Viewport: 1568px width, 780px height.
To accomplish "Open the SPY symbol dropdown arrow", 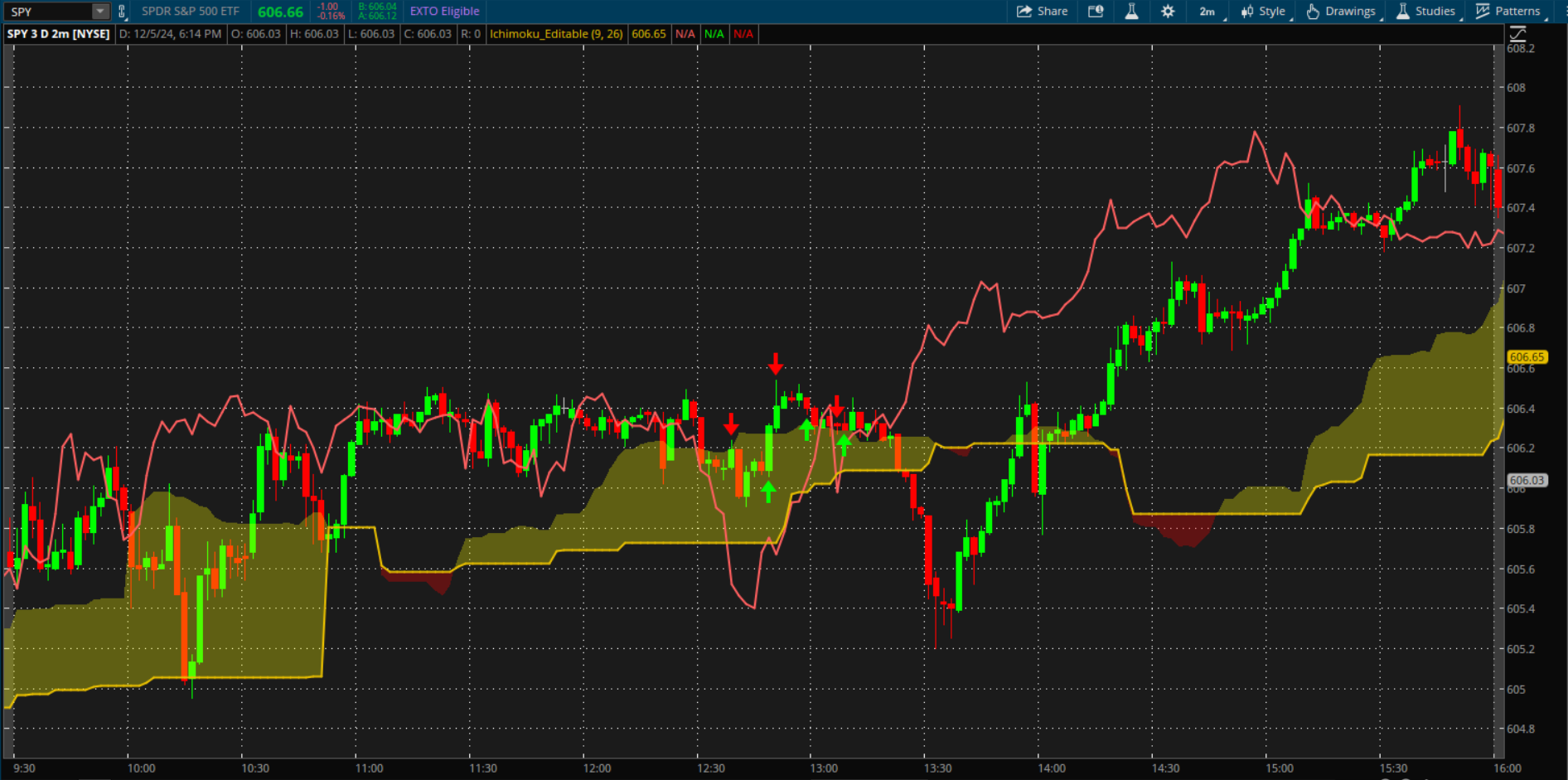I will click(x=100, y=12).
